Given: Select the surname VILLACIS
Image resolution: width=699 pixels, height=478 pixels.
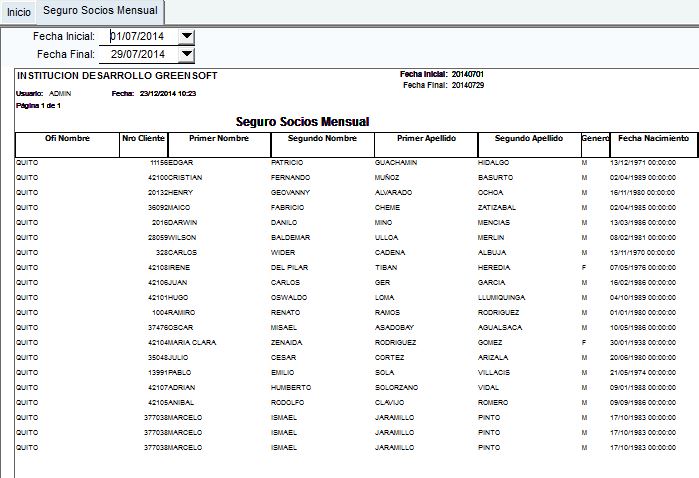Looking at the screenshot, I should (493, 372).
